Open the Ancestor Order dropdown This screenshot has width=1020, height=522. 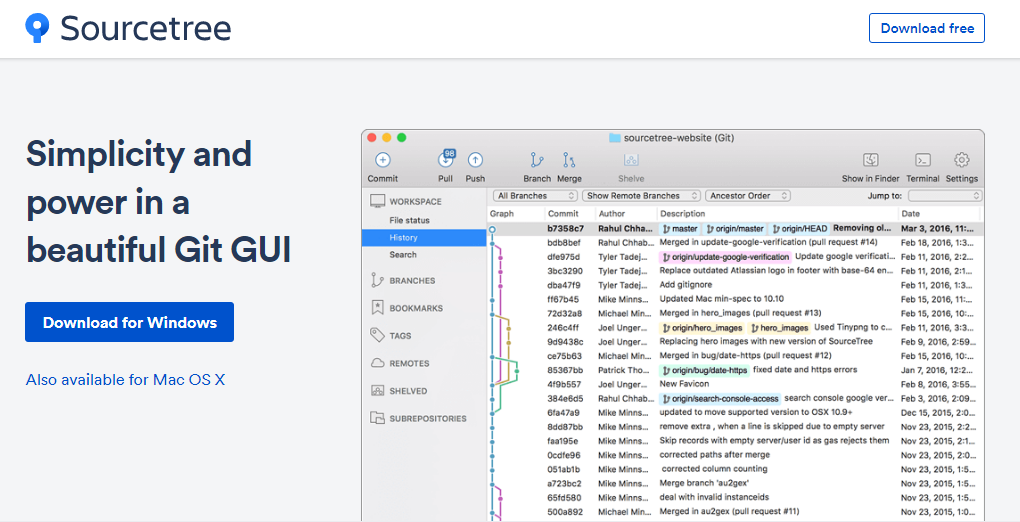coord(748,195)
